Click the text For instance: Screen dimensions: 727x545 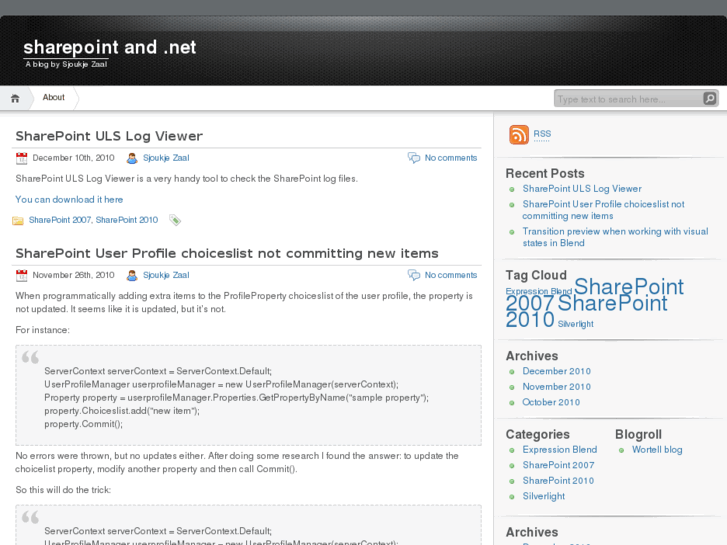pyautogui.click(x=43, y=330)
